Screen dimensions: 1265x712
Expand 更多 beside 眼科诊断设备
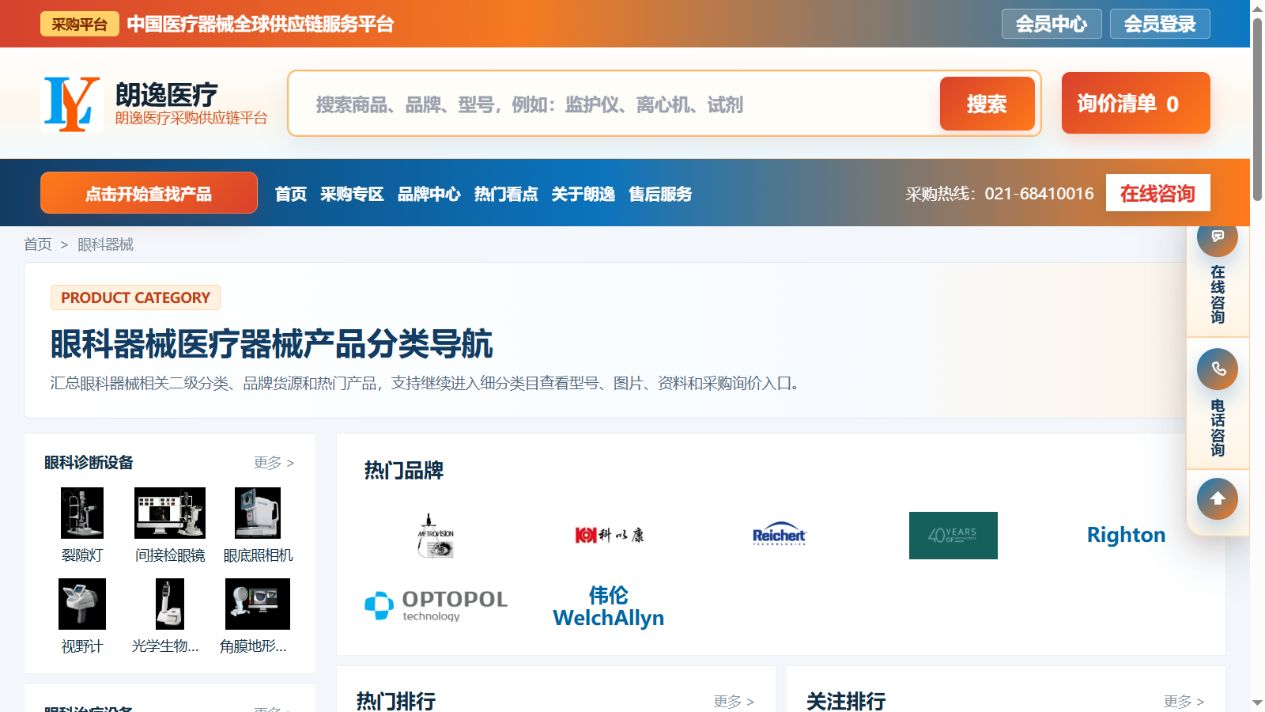pos(274,462)
